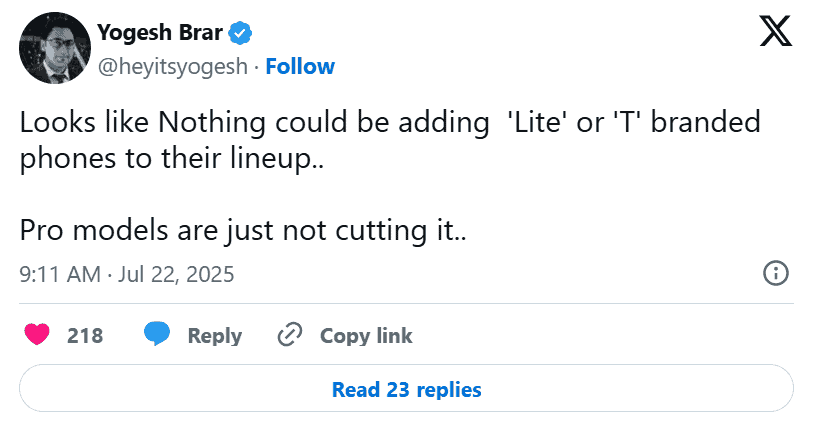Click the 218 likes count

85,336
